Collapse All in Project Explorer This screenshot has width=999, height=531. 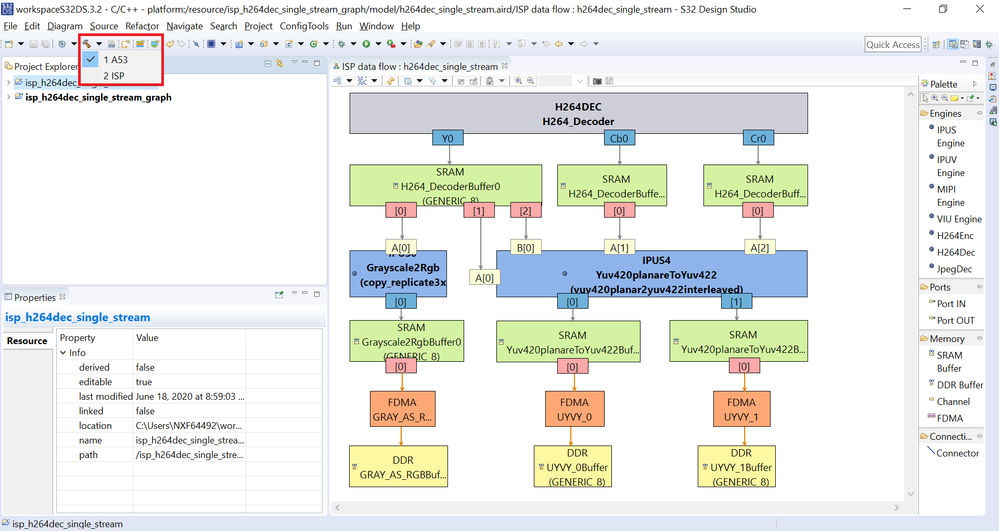click(268, 64)
